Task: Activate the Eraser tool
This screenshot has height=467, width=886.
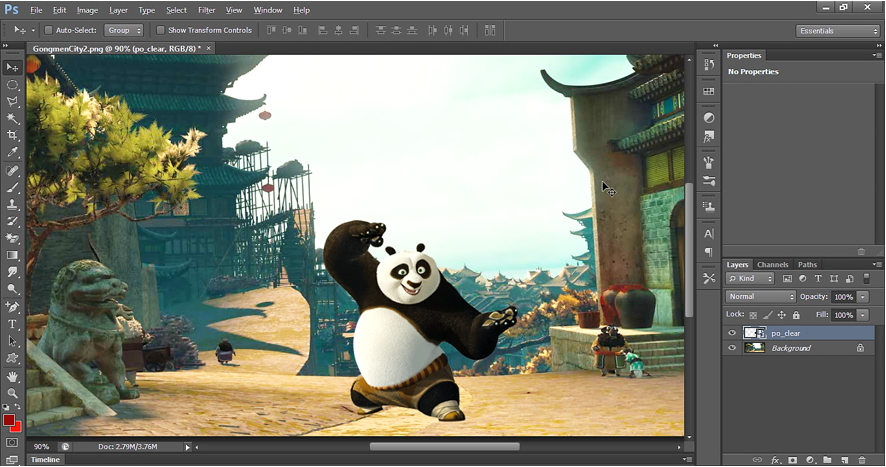Action: coord(12,238)
